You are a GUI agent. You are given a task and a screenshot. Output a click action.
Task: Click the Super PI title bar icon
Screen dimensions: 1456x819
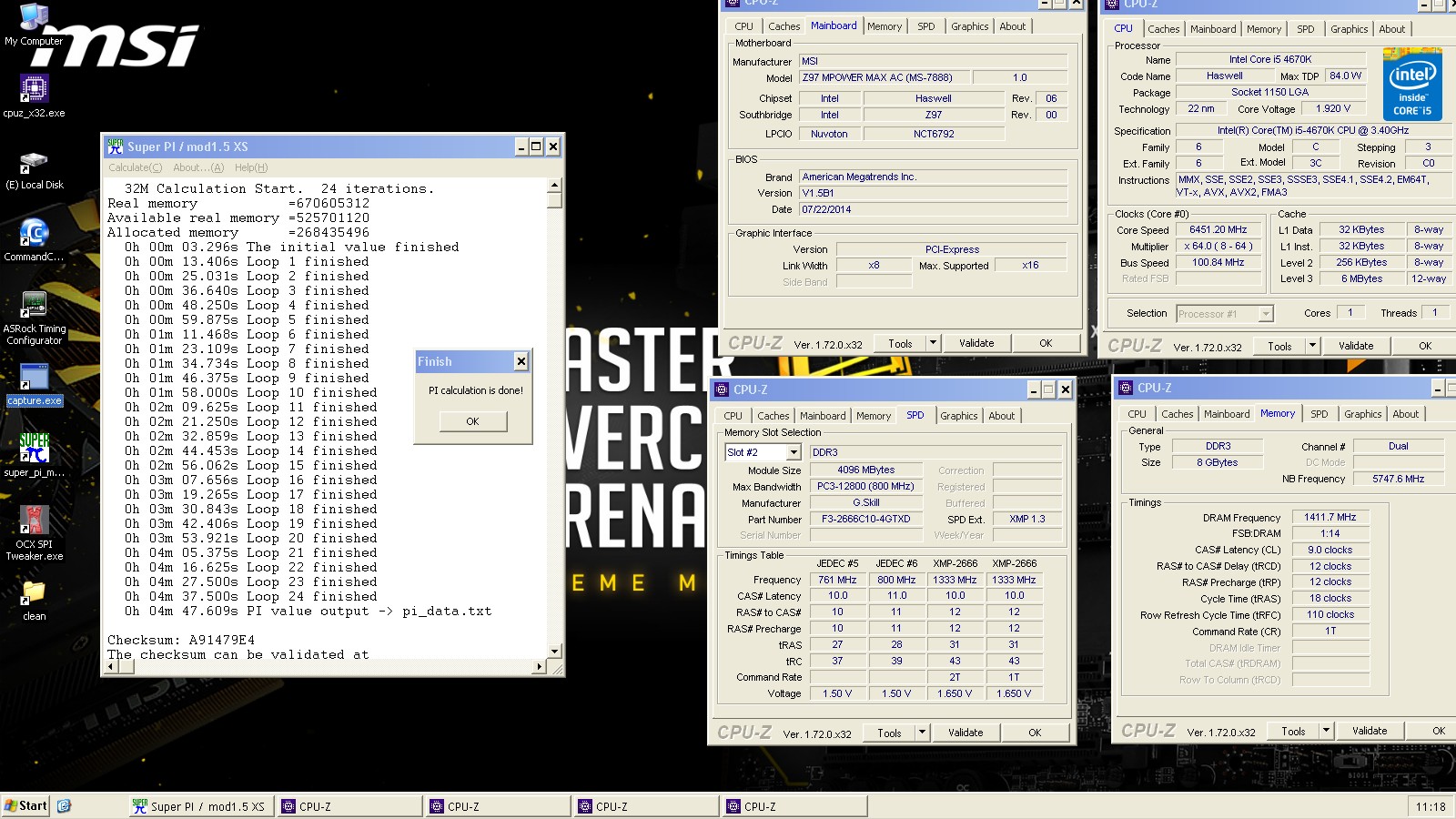coord(115,147)
